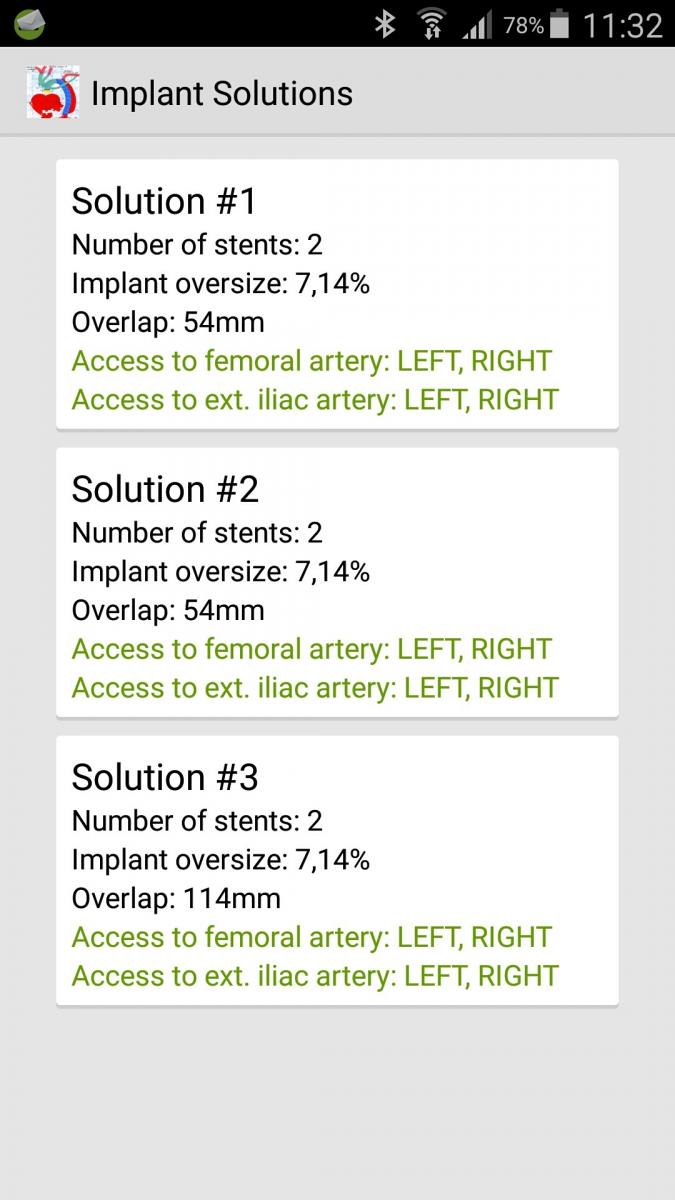This screenshot has height=1200, width=675.
Task: Tap the Implant Solutions title text
Action: 222,94
